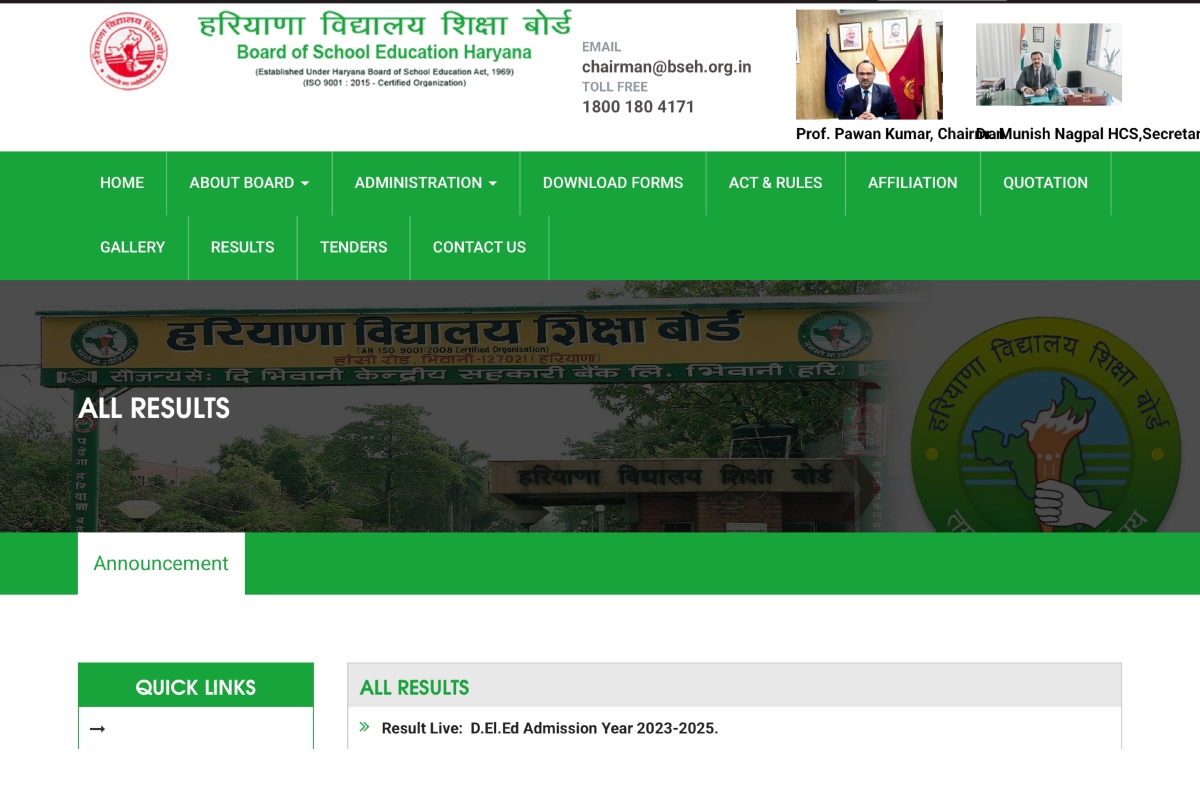Click the ALL RESULTS section header
The image size is (1200, 800).
(734, 687)
